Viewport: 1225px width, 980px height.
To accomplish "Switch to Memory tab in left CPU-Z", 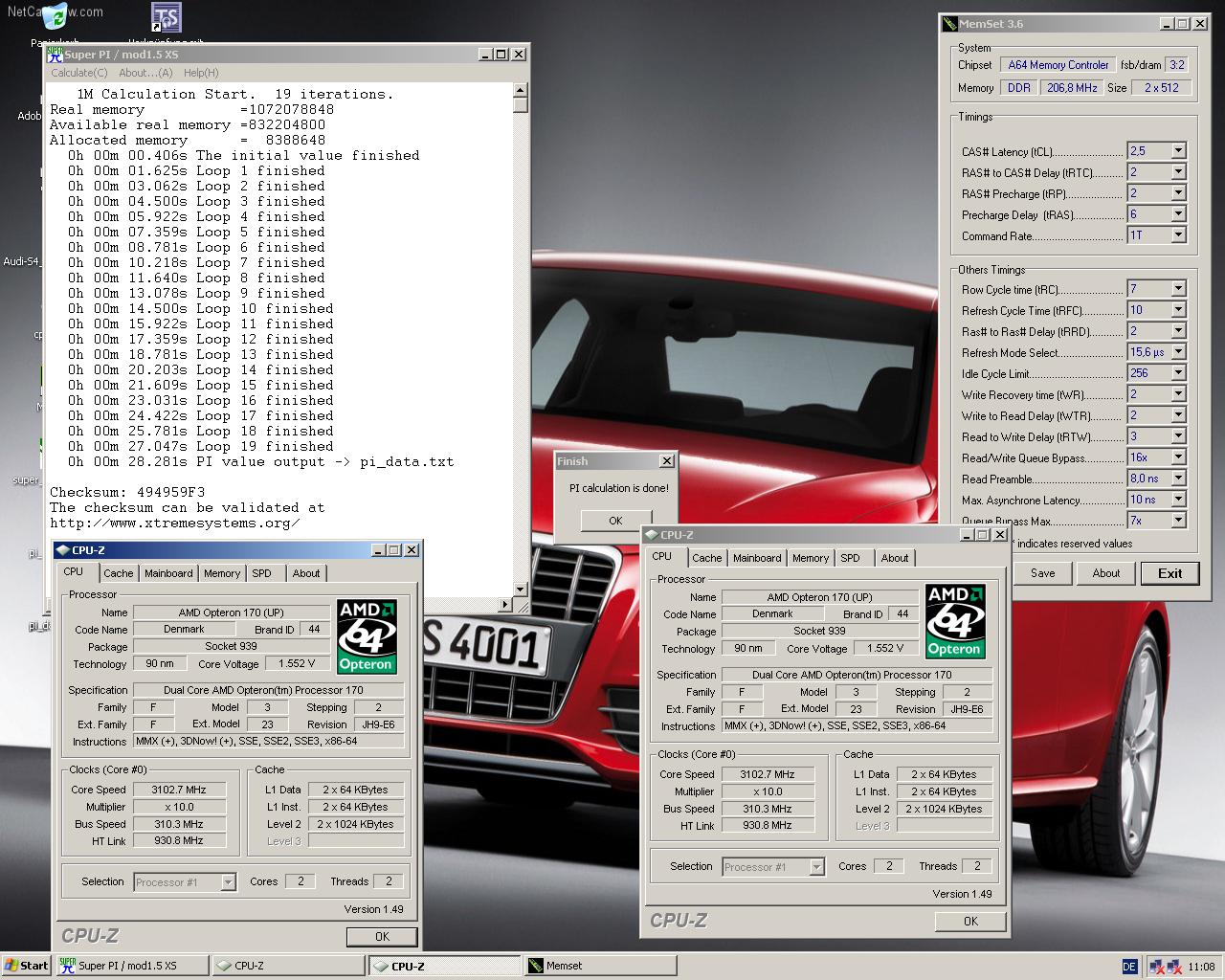I will 222,573.
